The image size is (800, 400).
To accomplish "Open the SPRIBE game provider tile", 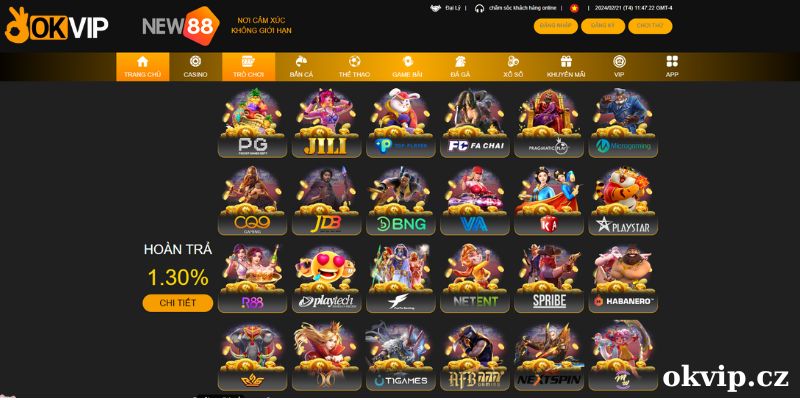I will [x=549, y=278].
